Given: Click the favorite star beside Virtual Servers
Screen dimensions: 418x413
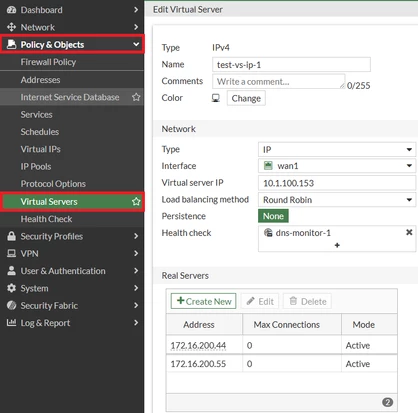Looking at the screenshot, I should click(x=136, y=201).
